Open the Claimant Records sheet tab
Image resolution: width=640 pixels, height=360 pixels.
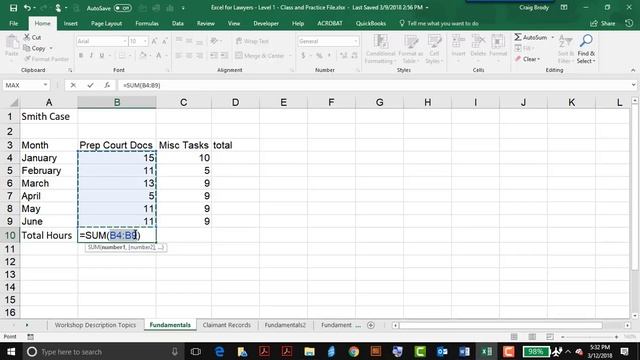tap(227, 325)
